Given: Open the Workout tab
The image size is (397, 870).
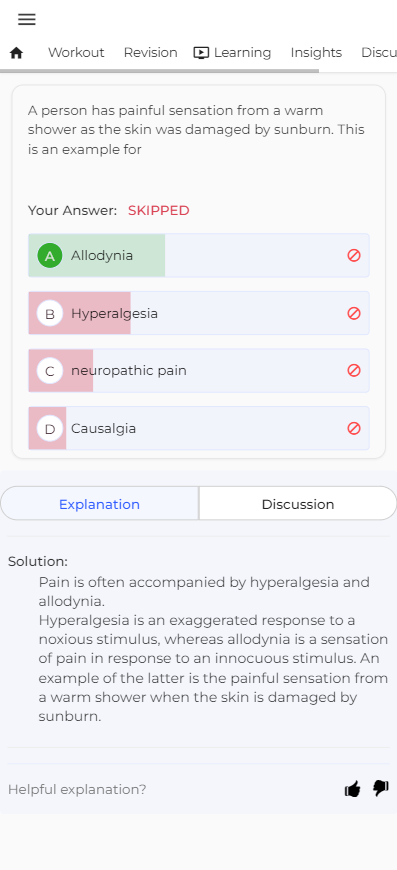Looking at the screenshot, I should coord(76,53).
